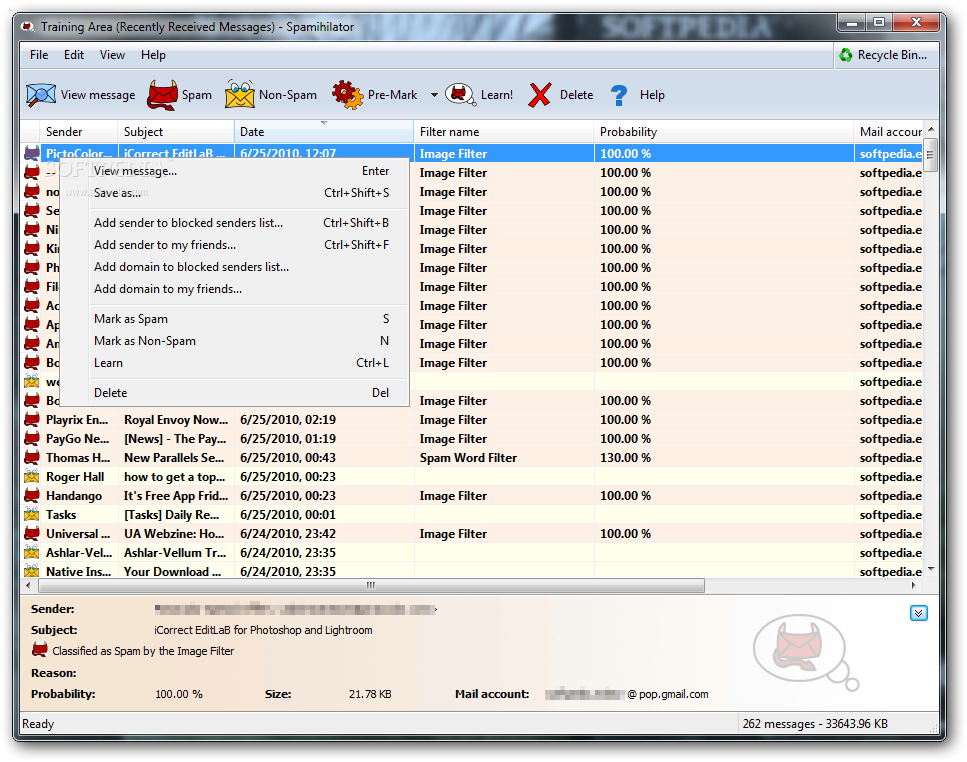
Task: Click spam icon of Playrix En... row
Action: (31, 420)
